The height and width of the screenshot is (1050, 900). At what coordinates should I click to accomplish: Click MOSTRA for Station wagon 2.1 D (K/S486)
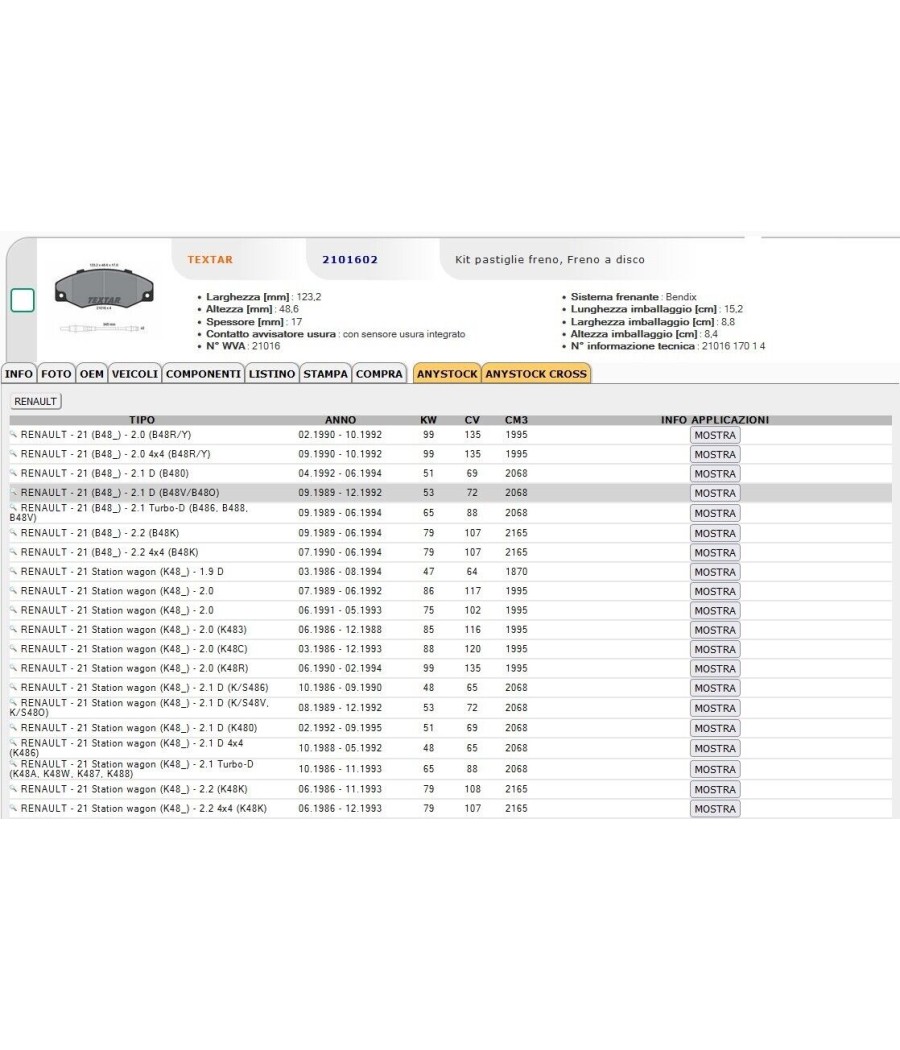[x=715, y=688]
